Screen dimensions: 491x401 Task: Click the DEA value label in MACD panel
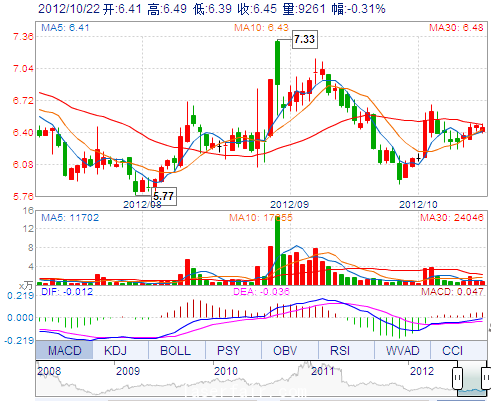tap(261, 292)
